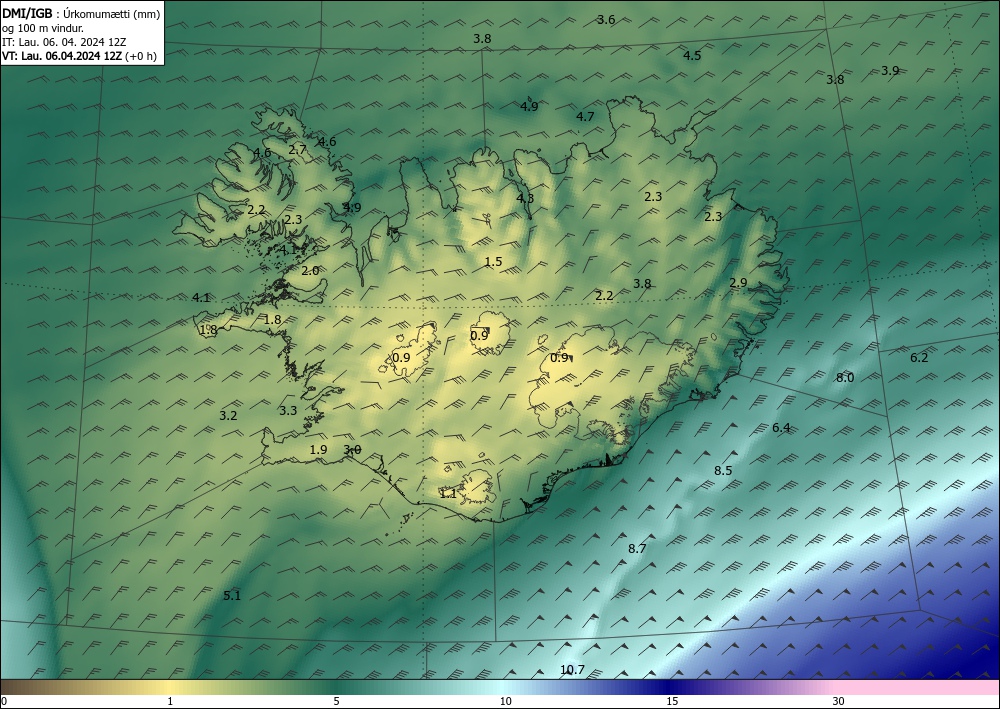This screenshot has height=709, width=1000.
Task: Click the 'DMI/IGB : Úrkomumætti (mm)' title line
Action: click(82, 13)
